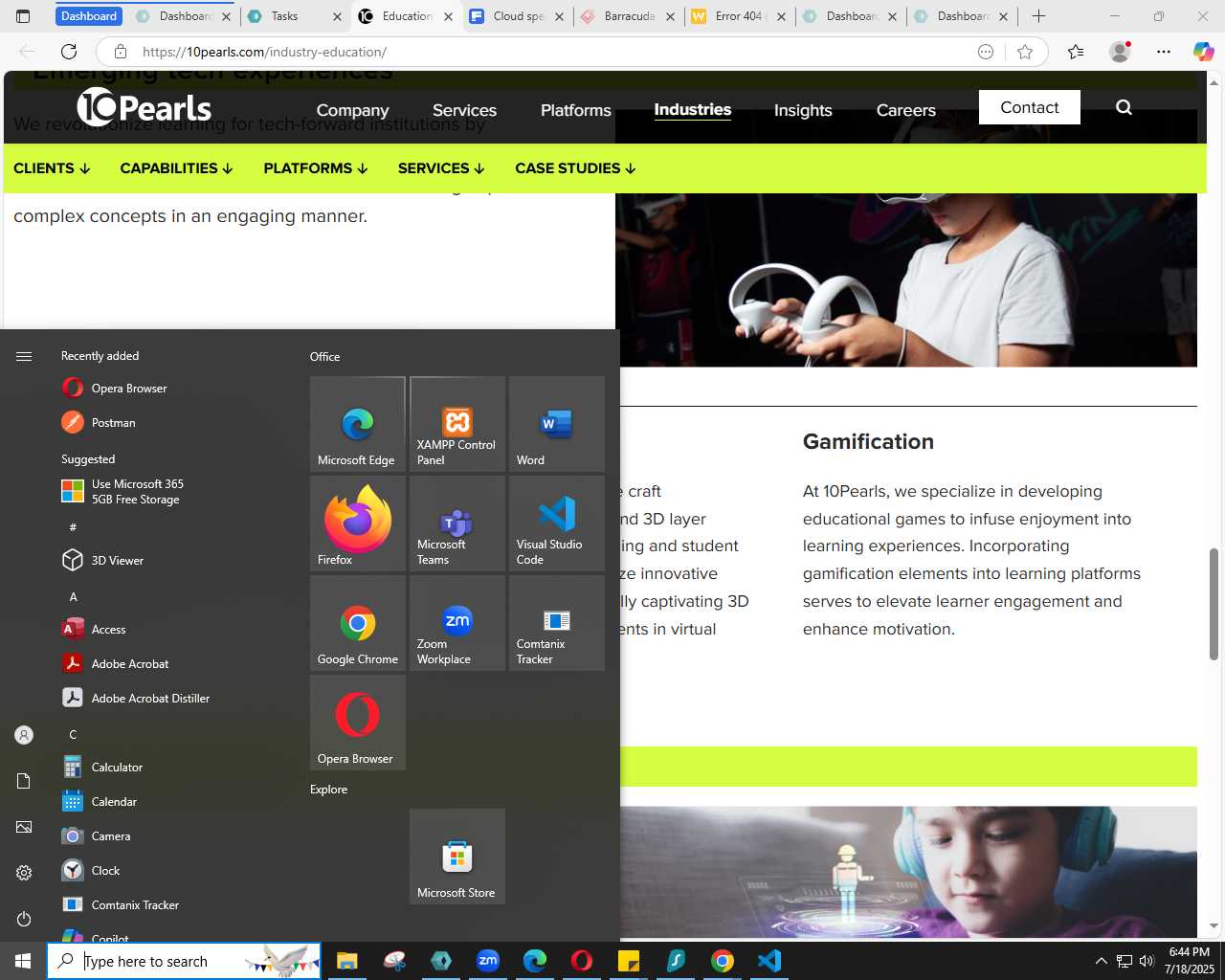Viewport: 1225px width, 980px height.
Task: Open Visual Studio Code tile
Action: [557, 523]
